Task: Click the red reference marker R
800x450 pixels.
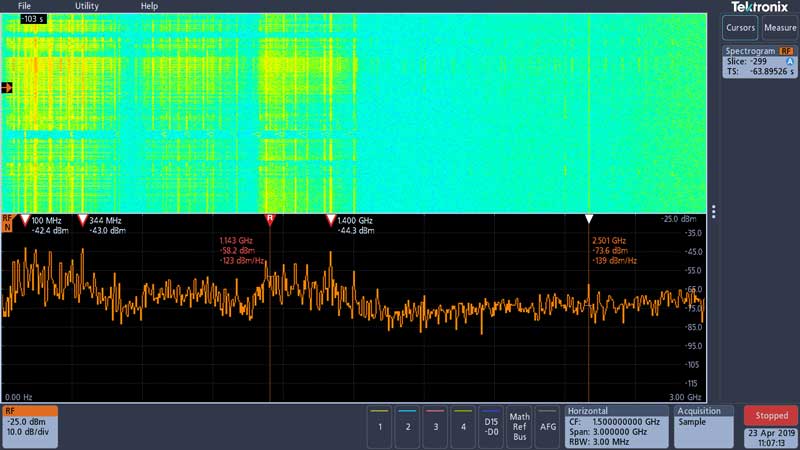Action: 269,218
